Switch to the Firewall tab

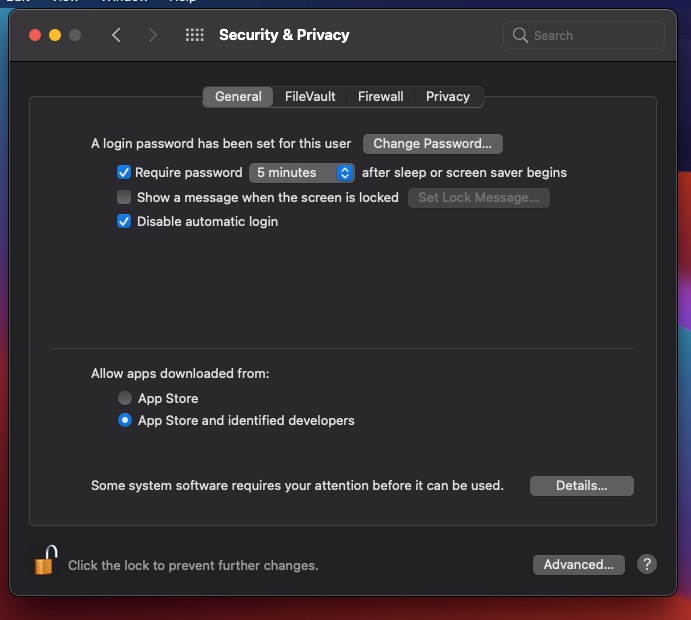[380, 97]
